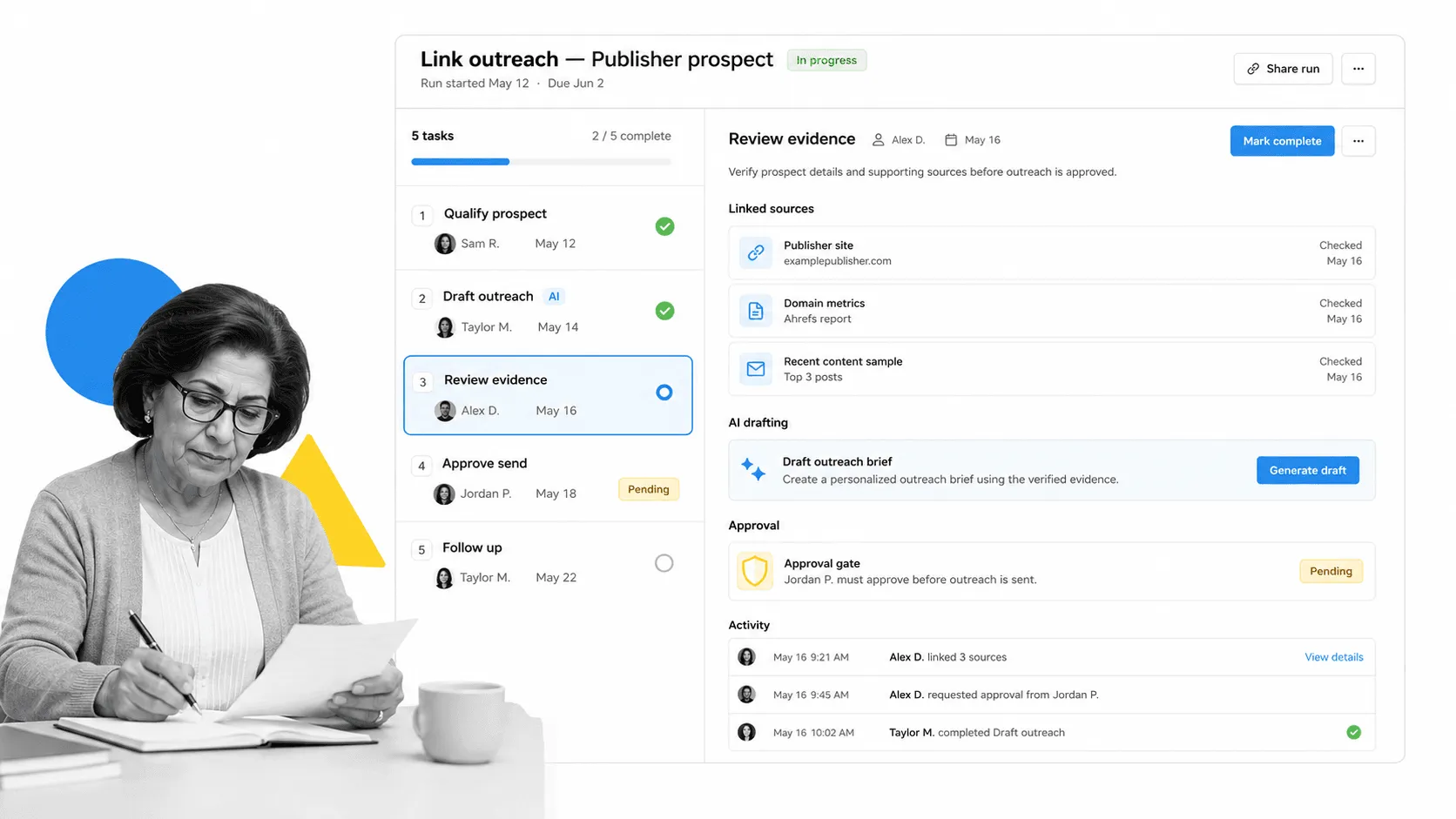This screenshot has width=1456, height=819.
Task: Click 'requested approval from Jordan P.' activity text
Action: coord(1013,695)
